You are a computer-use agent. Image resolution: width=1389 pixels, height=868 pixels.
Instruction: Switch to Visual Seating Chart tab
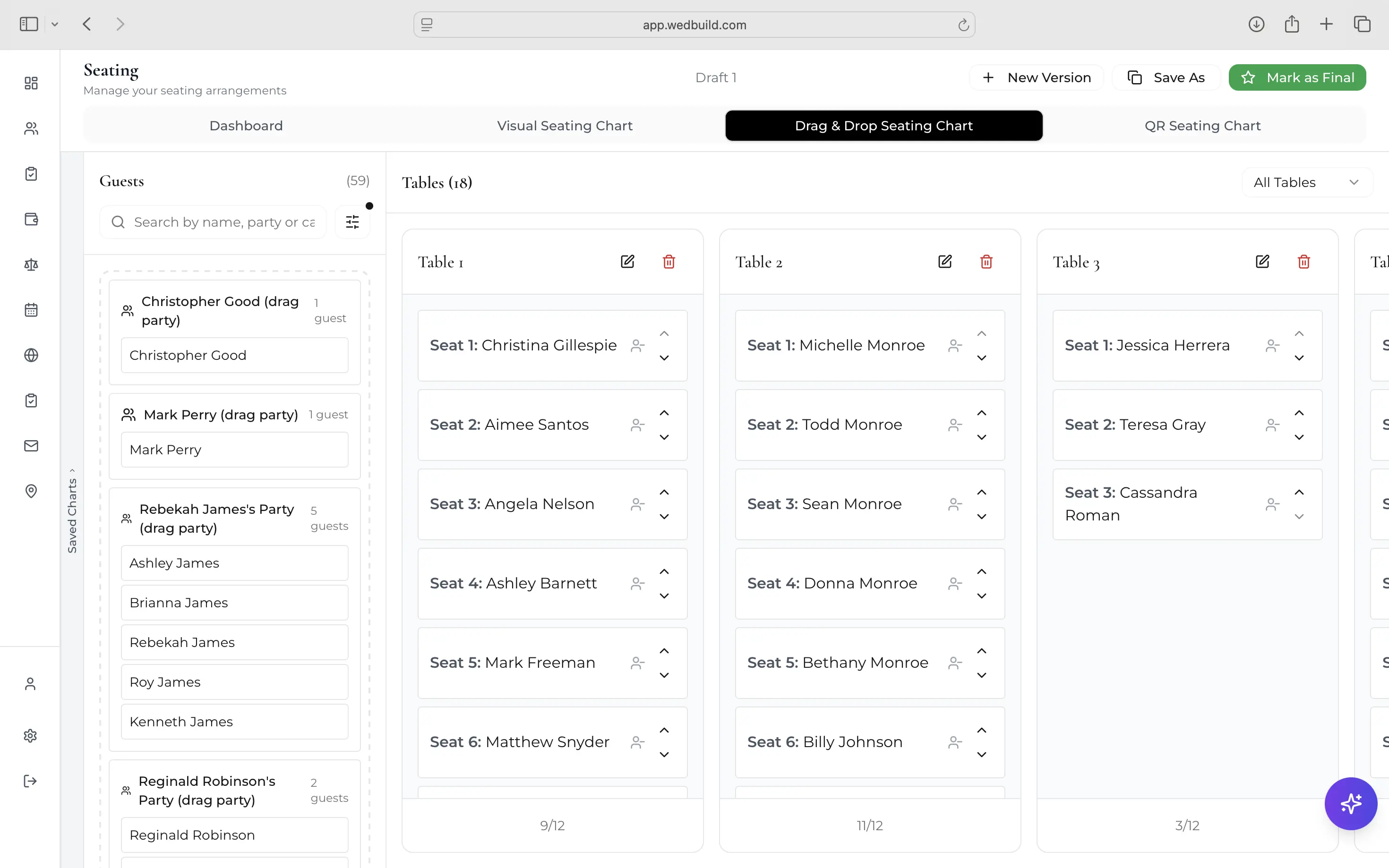[x=565, y=126]
